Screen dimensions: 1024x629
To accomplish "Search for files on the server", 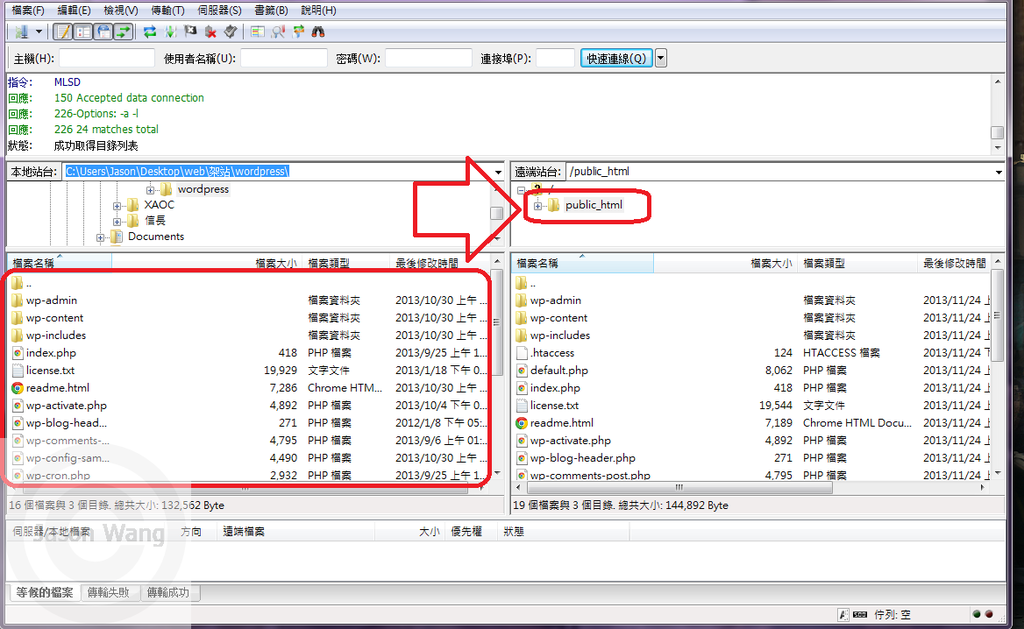I will tap(318, 31).
